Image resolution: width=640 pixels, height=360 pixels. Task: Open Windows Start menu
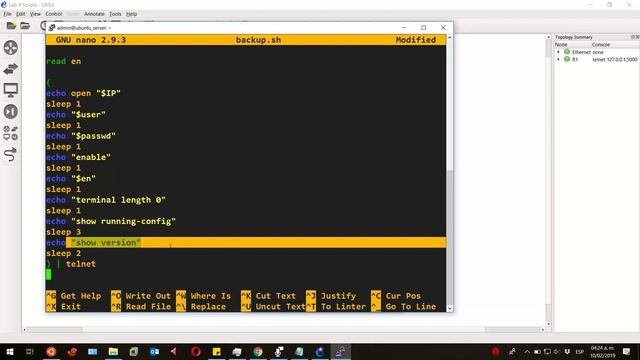click(x=9, y=351)
